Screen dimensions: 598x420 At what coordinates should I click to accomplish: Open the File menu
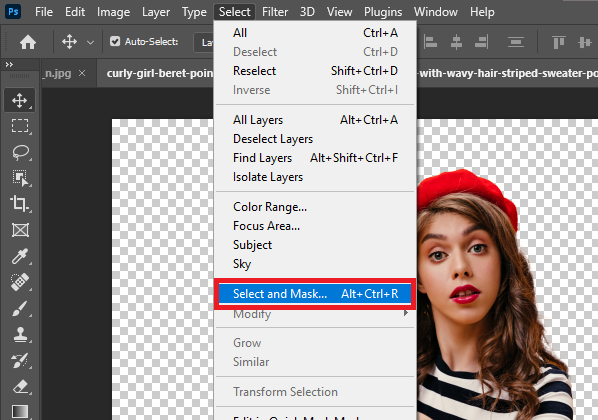[44, 12]
